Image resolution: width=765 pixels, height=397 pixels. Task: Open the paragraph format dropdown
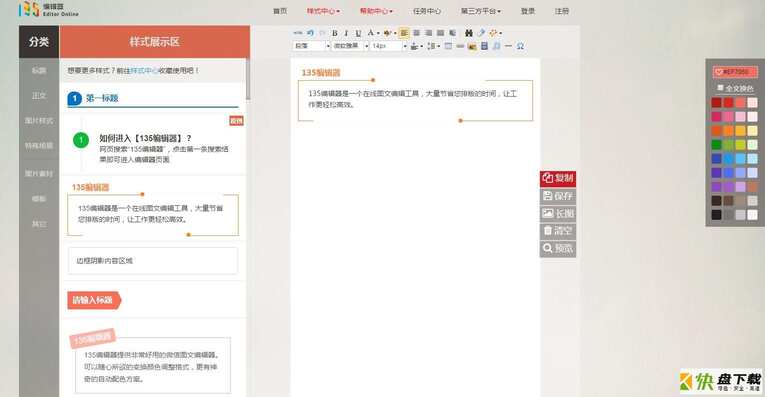coord(311,46)
